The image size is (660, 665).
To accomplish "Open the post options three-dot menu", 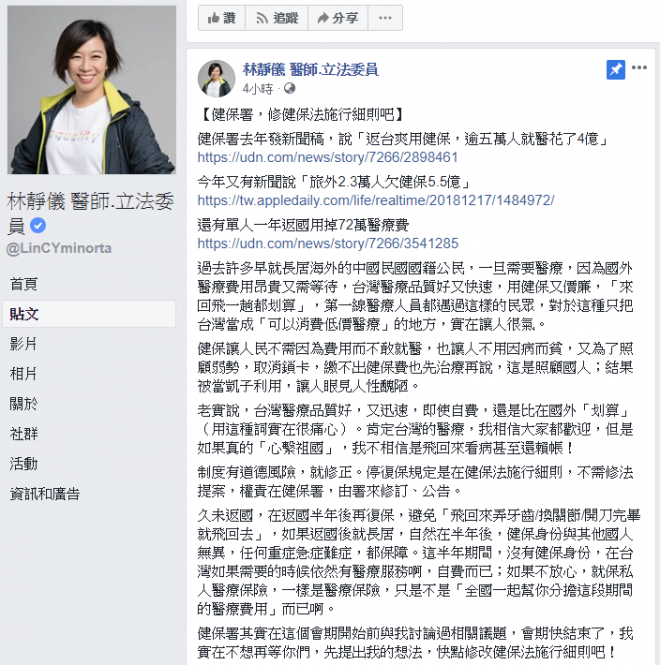I will pos(639,68).
